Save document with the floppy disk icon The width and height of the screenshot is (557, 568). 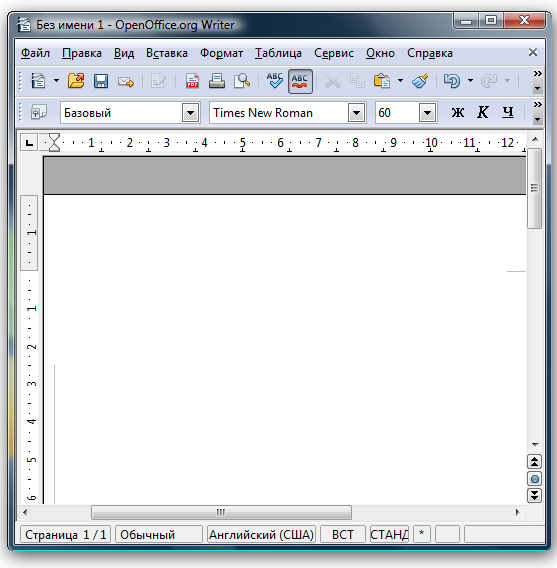(101, 81)
